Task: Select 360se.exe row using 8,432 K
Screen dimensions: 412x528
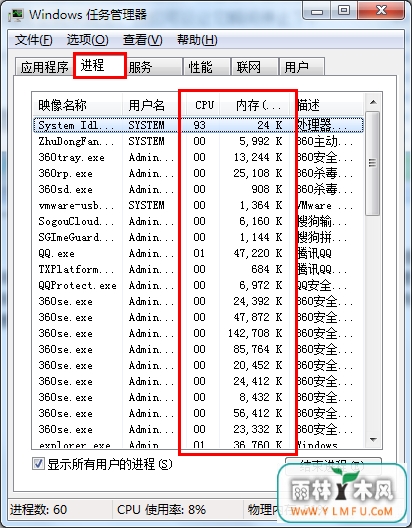Action: 199,397
